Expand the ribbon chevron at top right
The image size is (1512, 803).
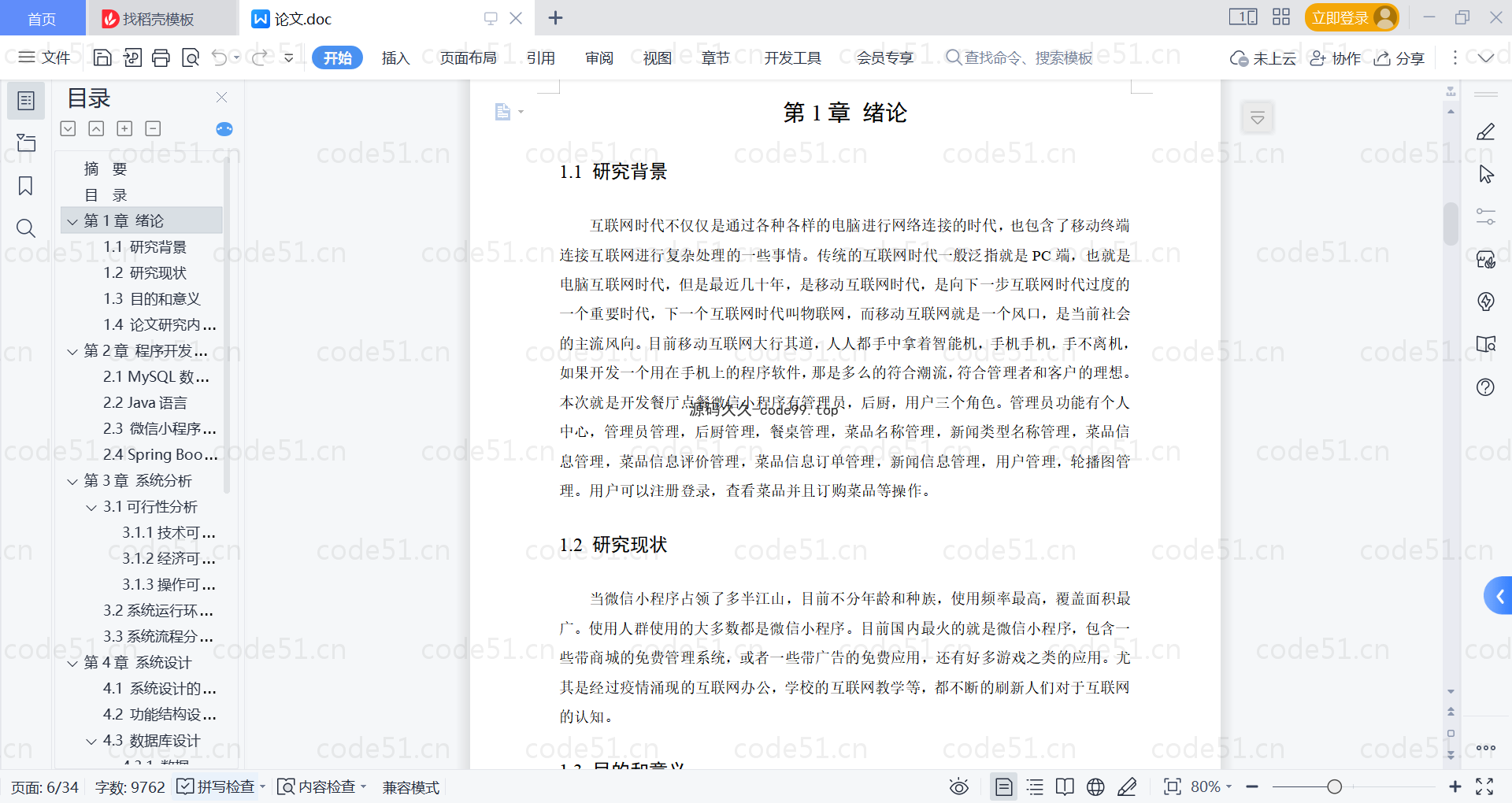point(1486,57)
